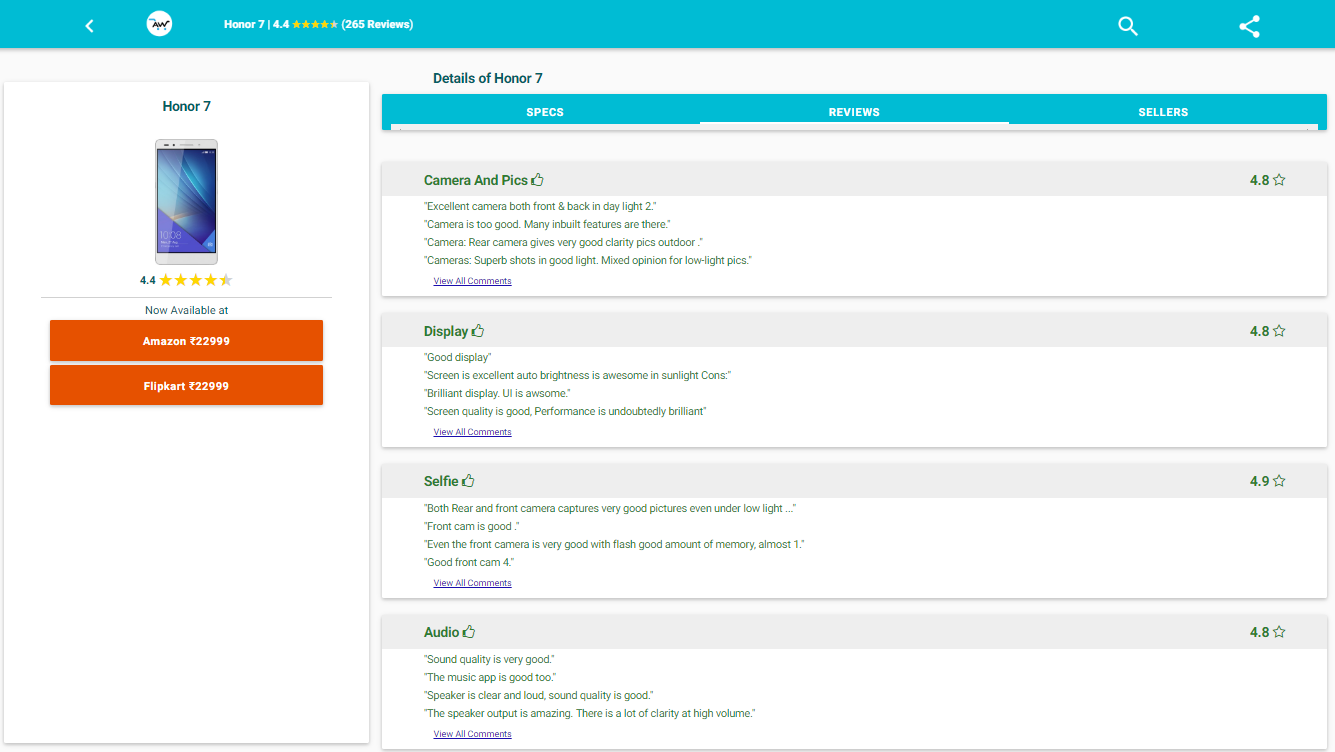
Task: Click comment 'Screen quality is good, Performance is undoubtedly brilliant'
Action: 565,411
